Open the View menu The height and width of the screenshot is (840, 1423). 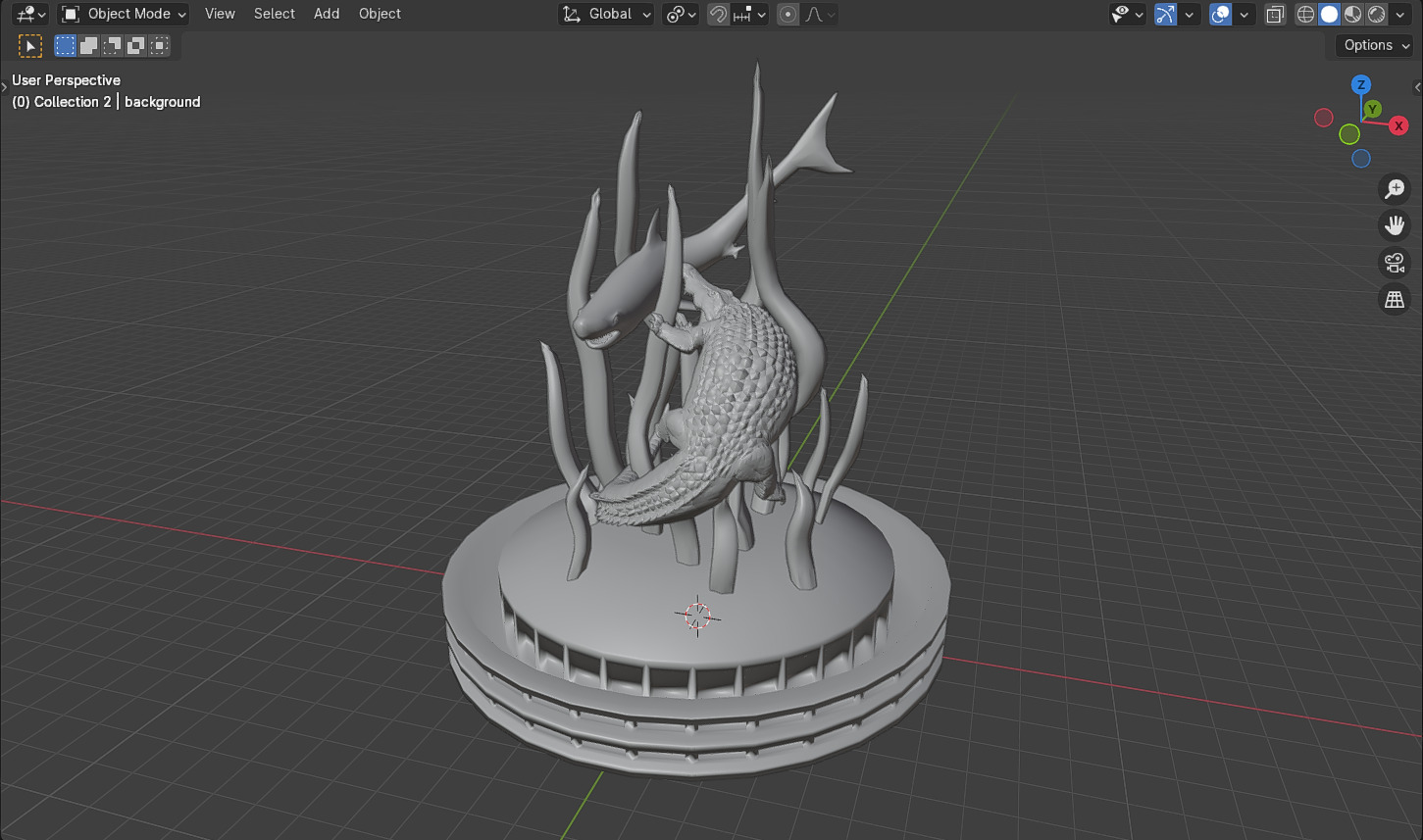pos(220,14)
